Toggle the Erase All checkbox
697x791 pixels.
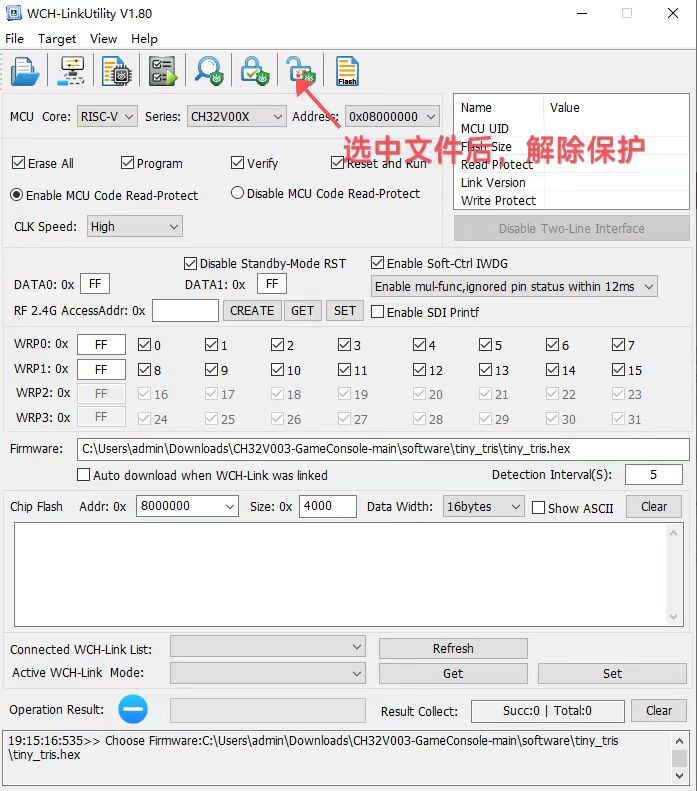(x=19, y=163)
